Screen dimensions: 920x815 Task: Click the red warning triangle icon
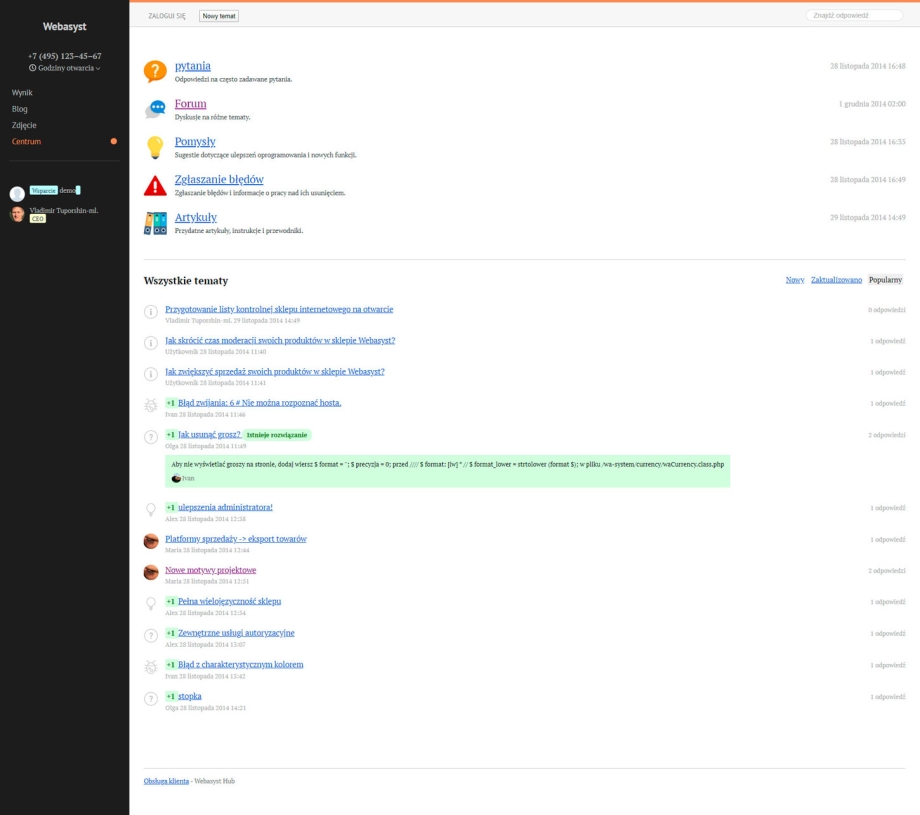tap(155, 185)
